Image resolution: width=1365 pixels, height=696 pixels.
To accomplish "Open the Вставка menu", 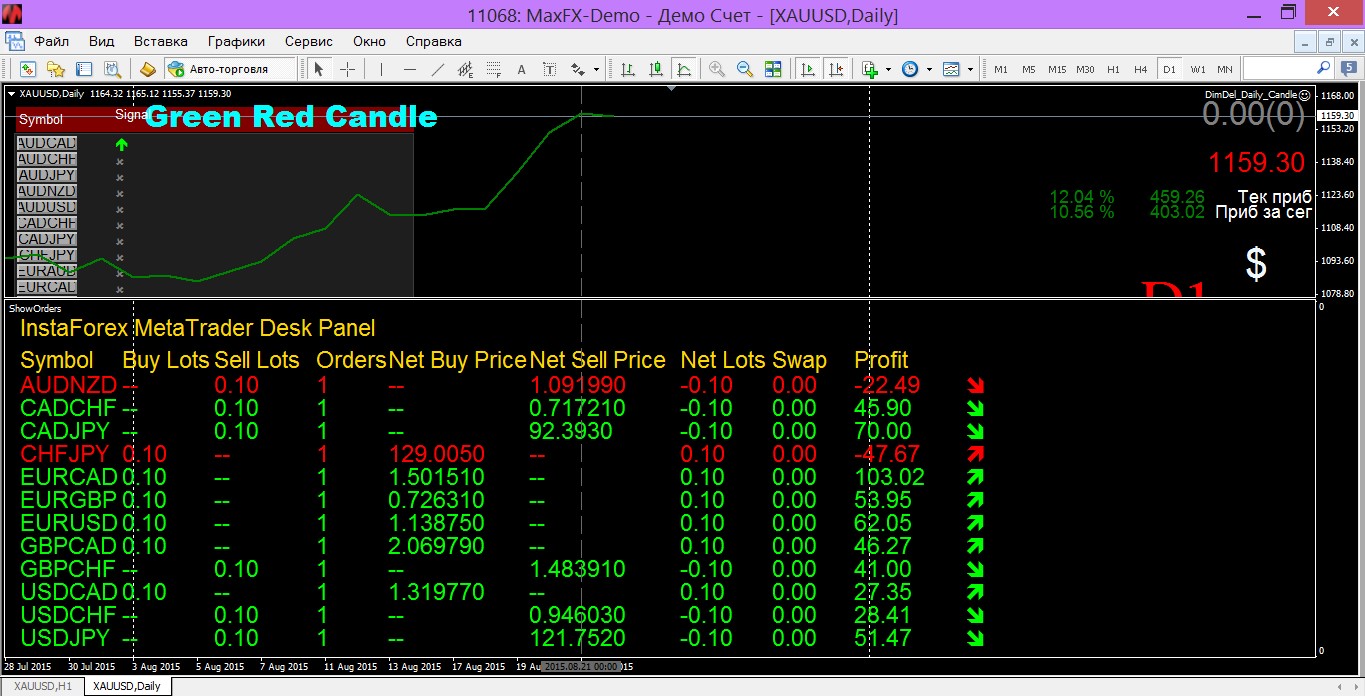I will [x=161, y=41].
